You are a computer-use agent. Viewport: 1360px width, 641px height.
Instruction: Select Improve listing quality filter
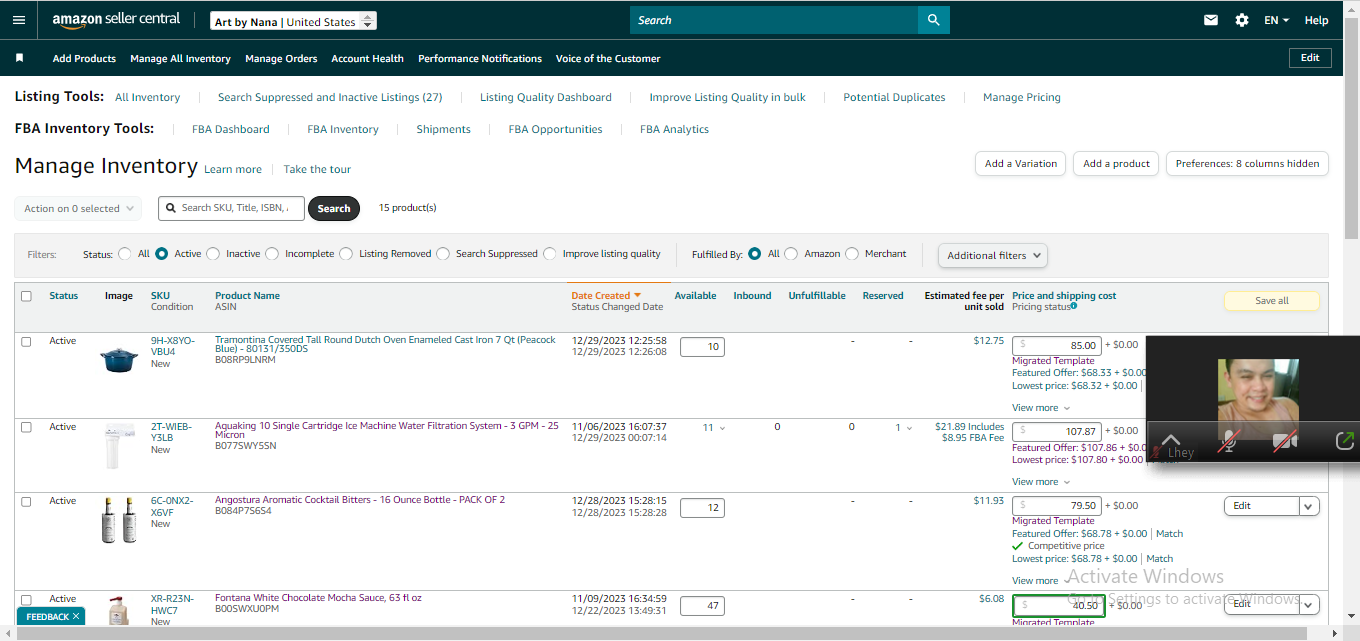pos(550,254)
